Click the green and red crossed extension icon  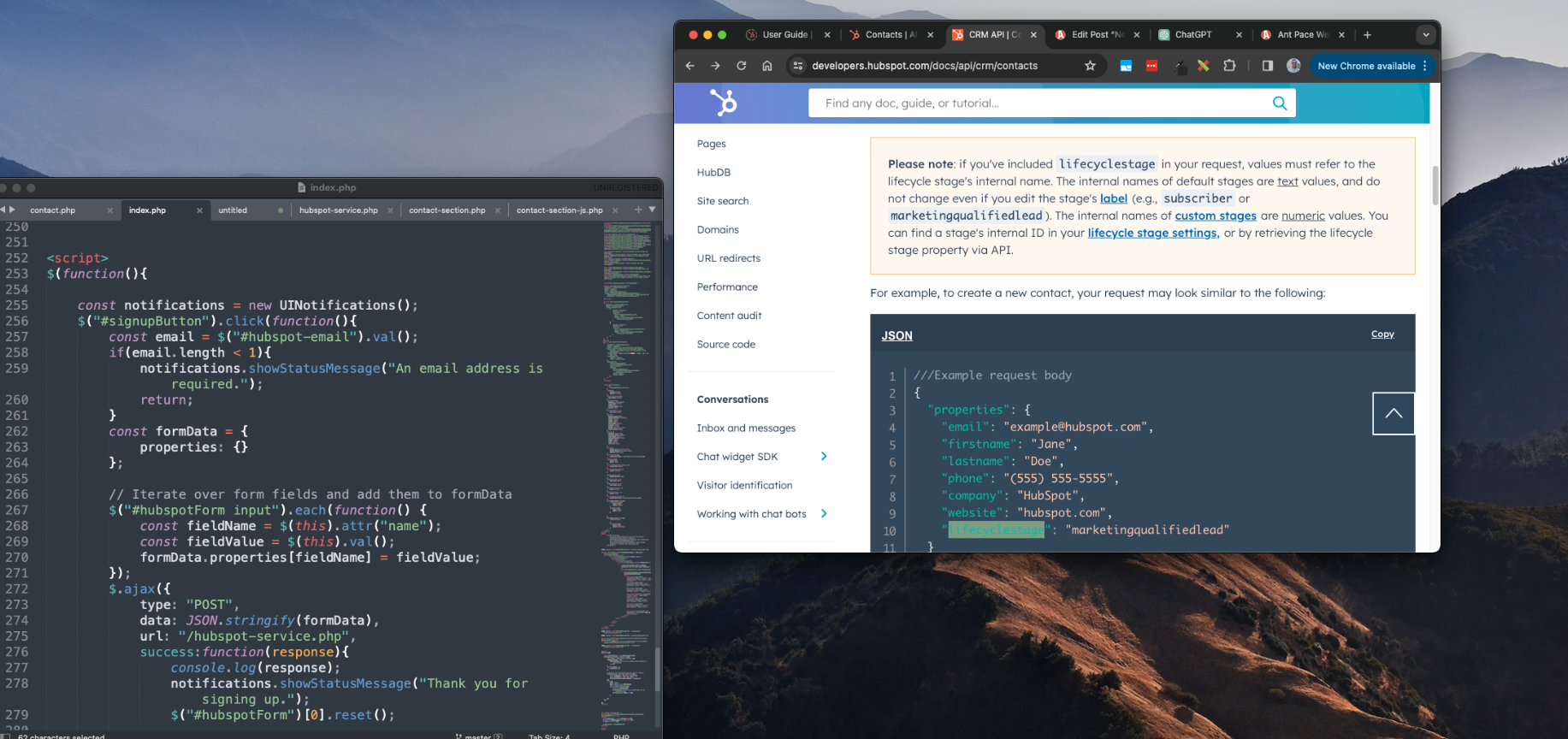[1204, 66]
